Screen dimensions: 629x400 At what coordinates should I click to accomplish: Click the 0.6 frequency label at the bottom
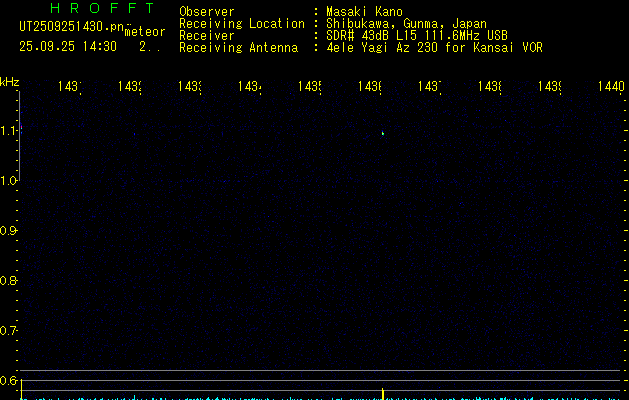point(8,380)
